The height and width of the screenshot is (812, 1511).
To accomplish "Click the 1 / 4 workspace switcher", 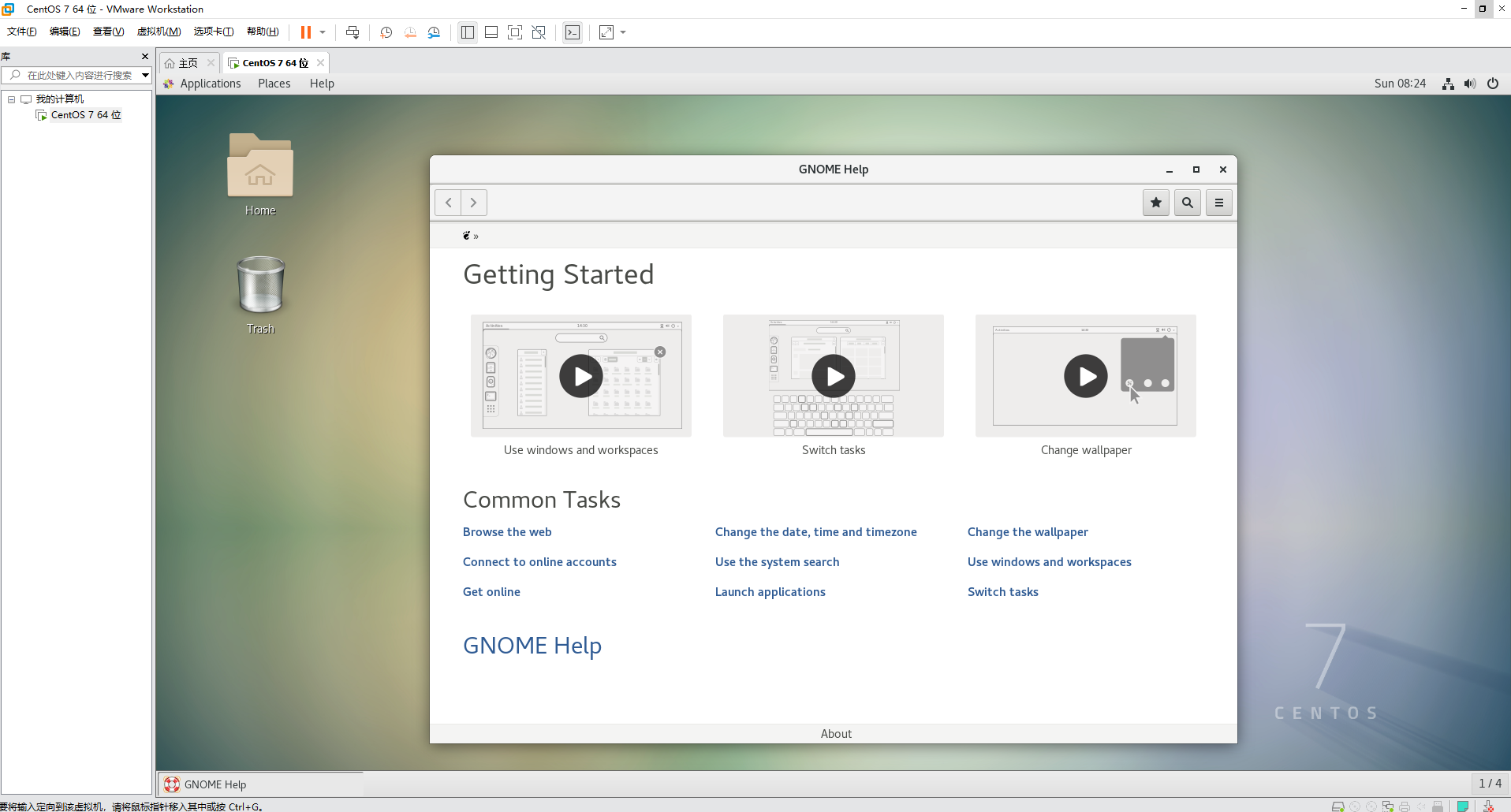I will pyautogui.click(x=1490, y=784).
